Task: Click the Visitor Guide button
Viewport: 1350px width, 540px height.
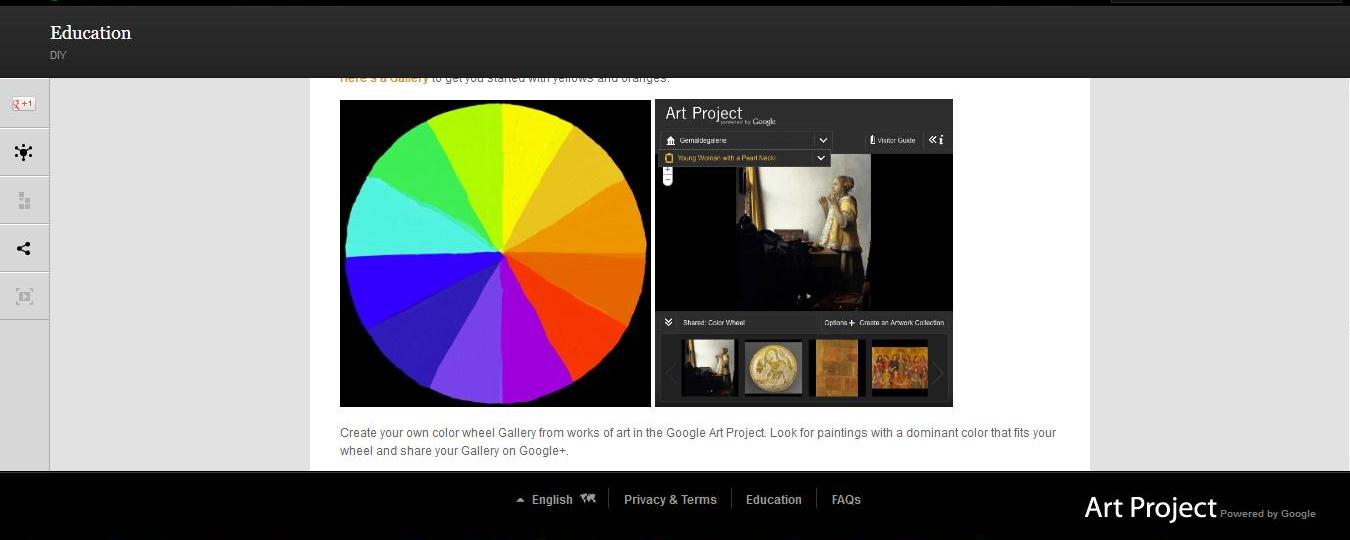Action: pyautogui.click(x=892, y=141)
